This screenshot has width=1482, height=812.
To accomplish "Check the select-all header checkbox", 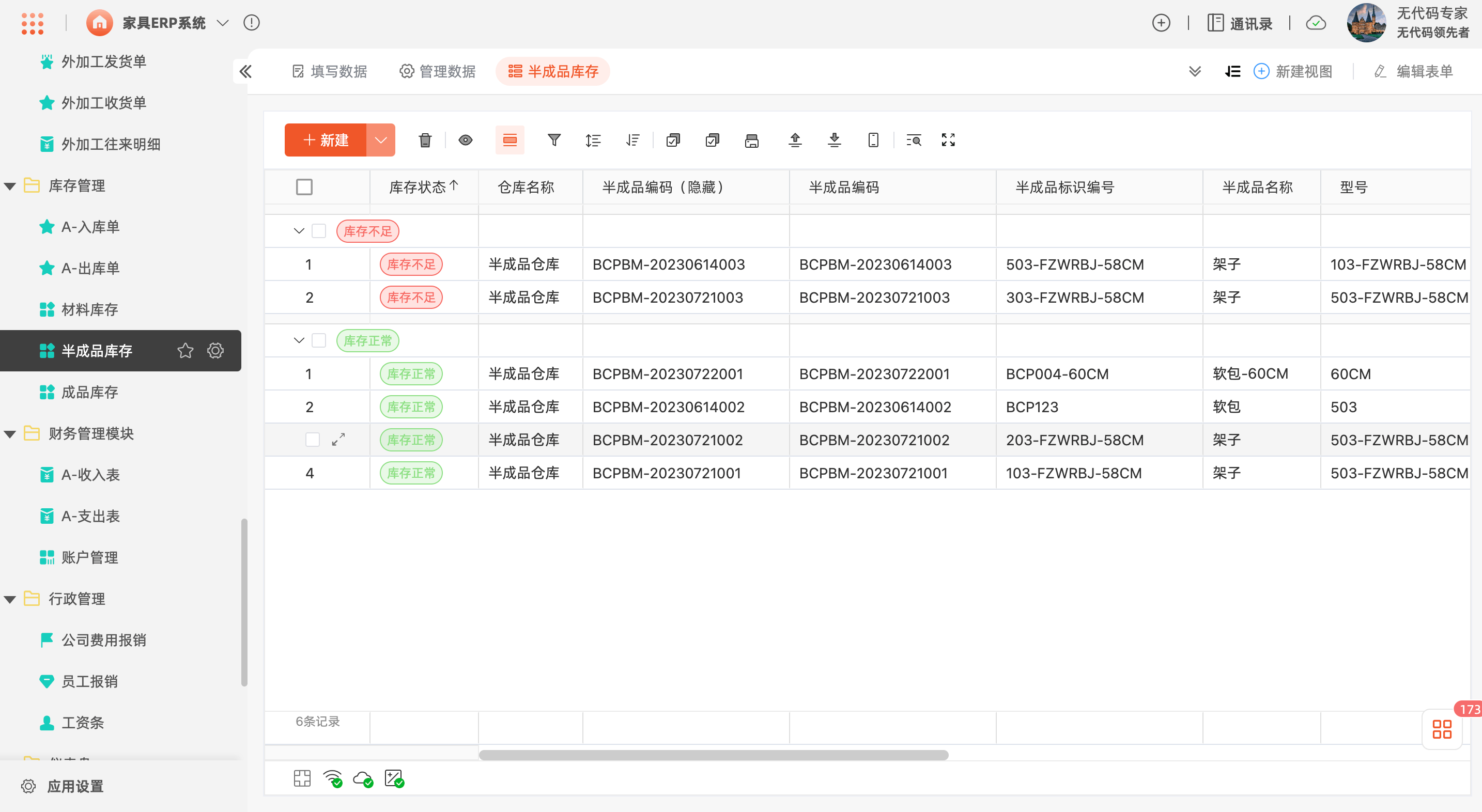I will (x=304, y=187).
